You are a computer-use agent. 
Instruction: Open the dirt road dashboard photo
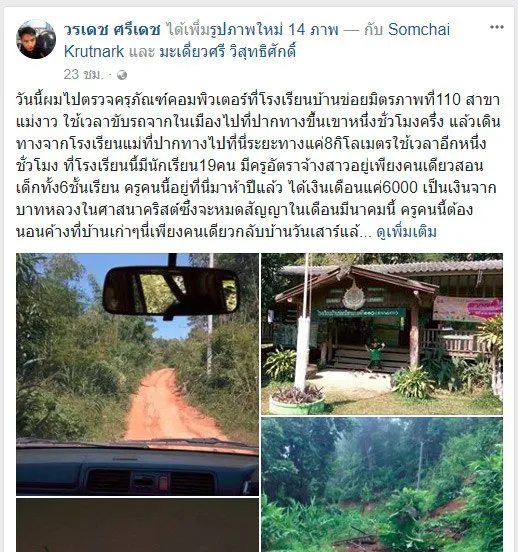[137, 374]
